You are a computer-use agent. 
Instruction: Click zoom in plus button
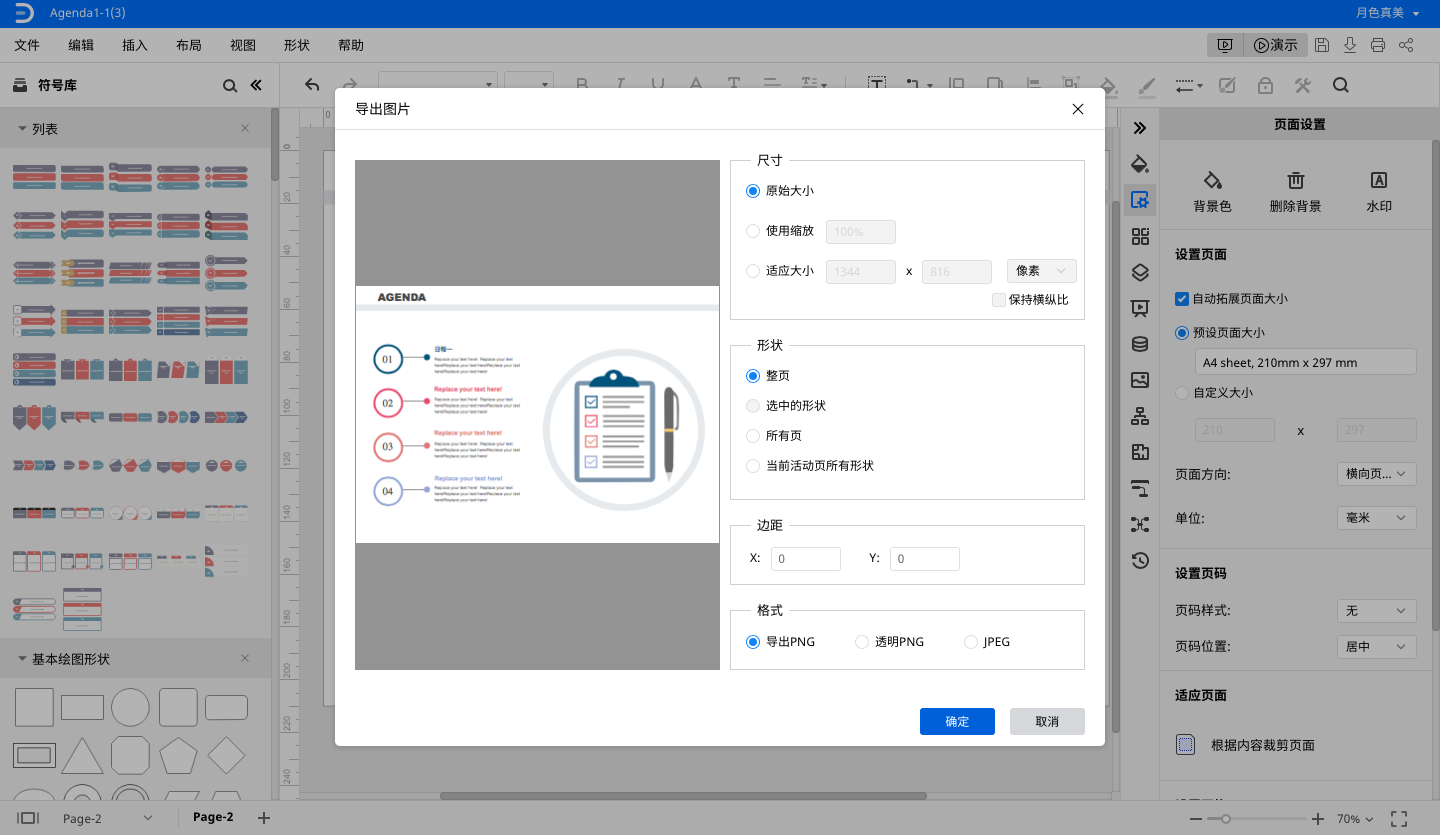coord(1318,819)
